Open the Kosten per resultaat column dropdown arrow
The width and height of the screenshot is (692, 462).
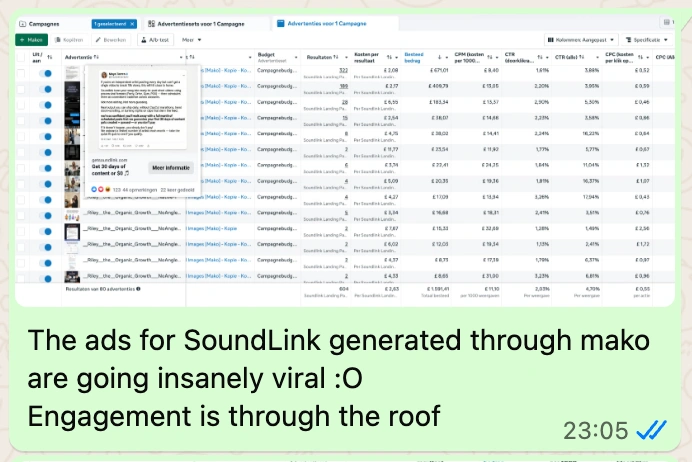[396, 58]
